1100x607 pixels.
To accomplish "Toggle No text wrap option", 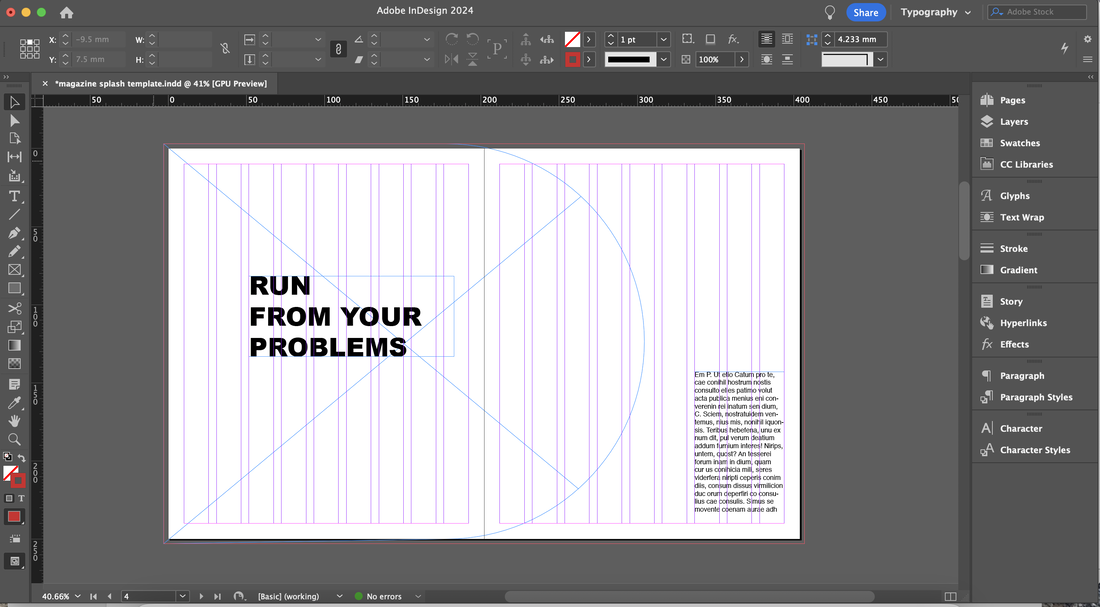I will (x=767, y=39).
